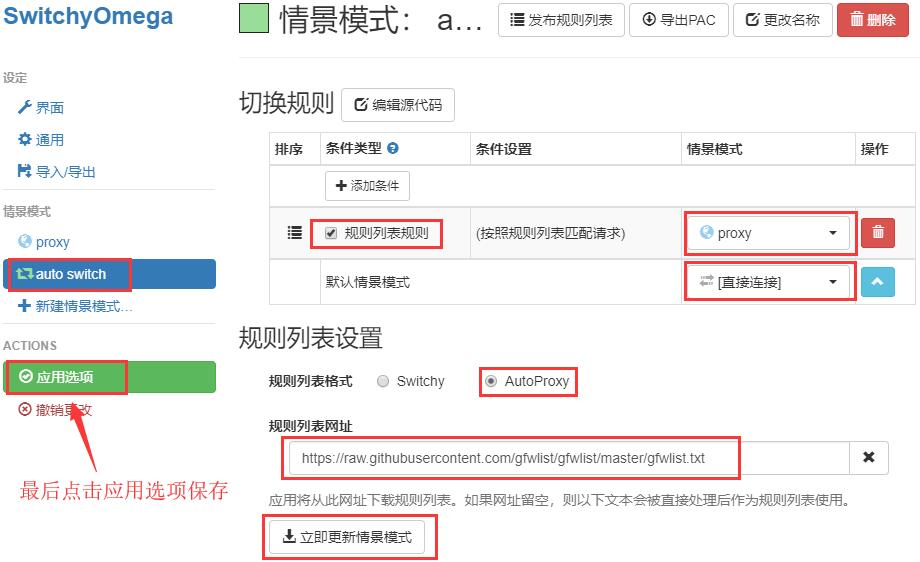Click the blue move-up arrow button

(x=877, y=282)
